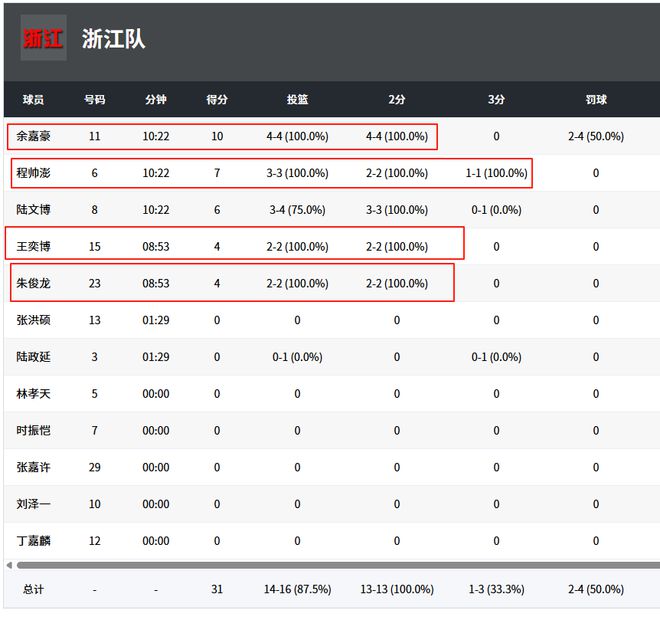Sort by 号码 column header

(94, 100)
